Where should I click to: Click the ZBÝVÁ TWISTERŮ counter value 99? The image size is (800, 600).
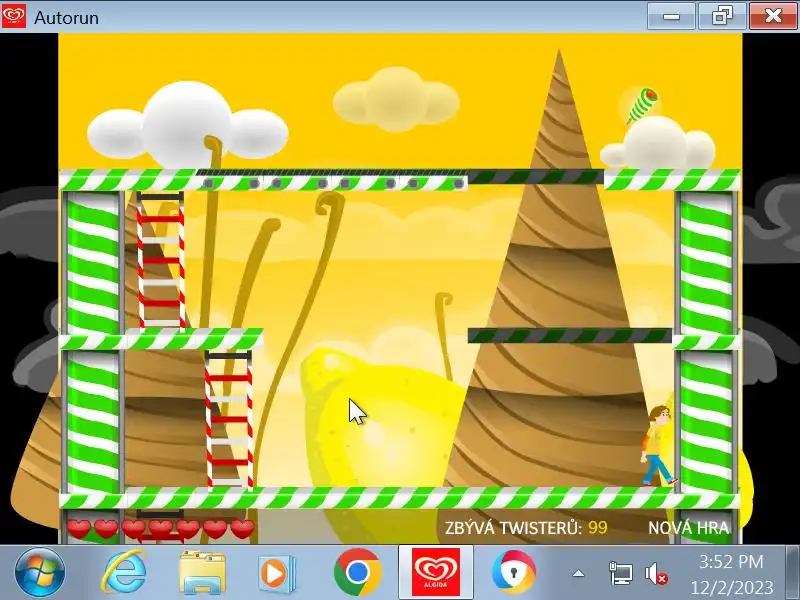(597, 528)
